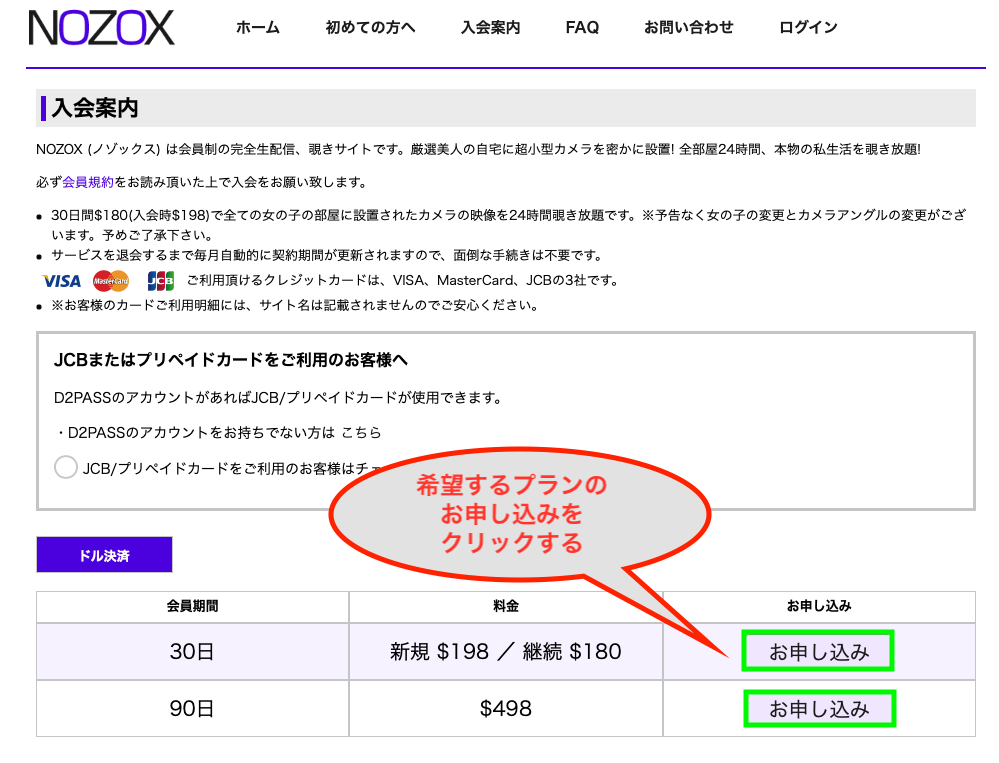Open the 会員規約 link
Screen dimensions: 999x763
coord(88,182)
